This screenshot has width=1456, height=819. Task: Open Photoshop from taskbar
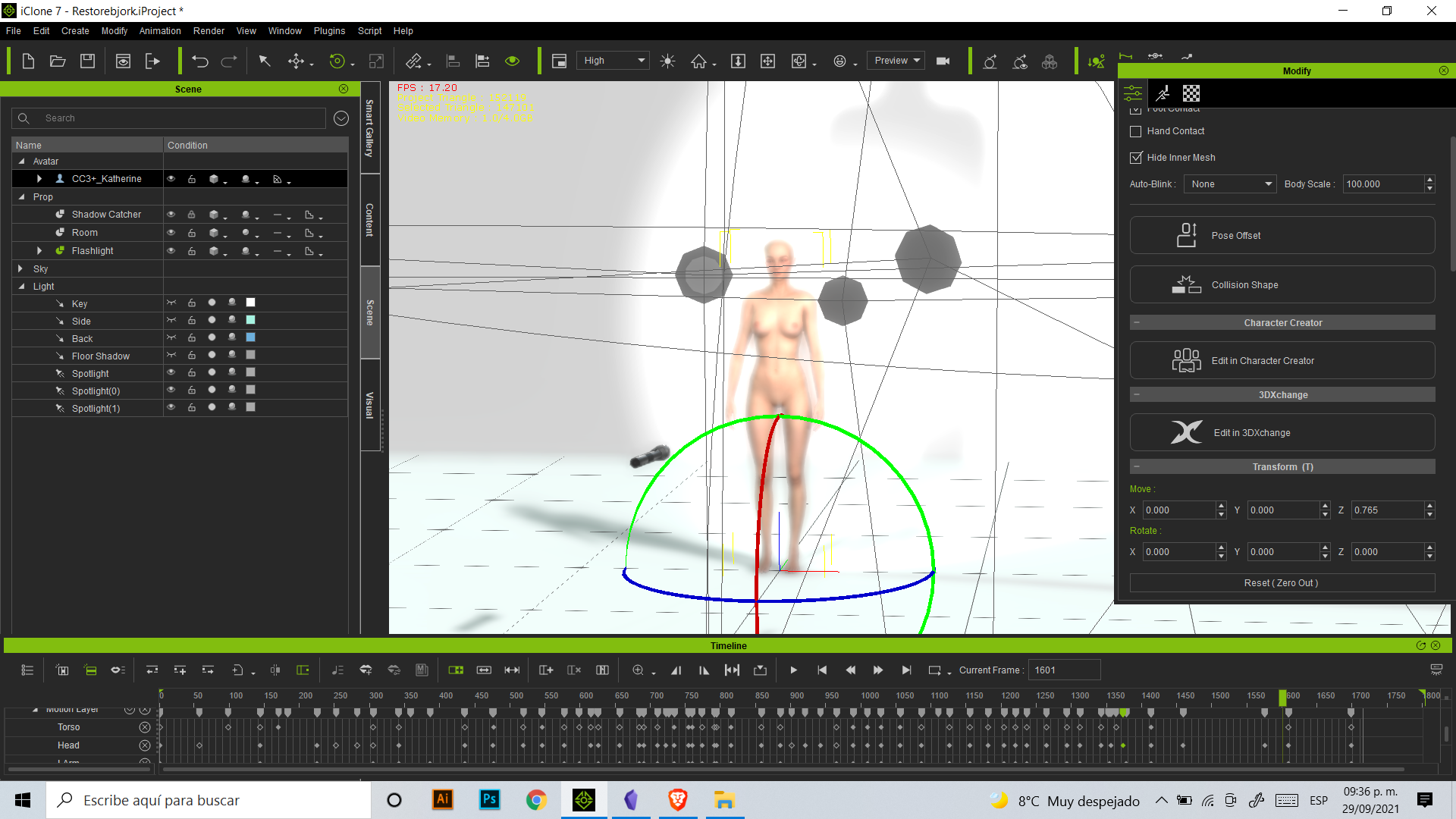pos(490,800)
